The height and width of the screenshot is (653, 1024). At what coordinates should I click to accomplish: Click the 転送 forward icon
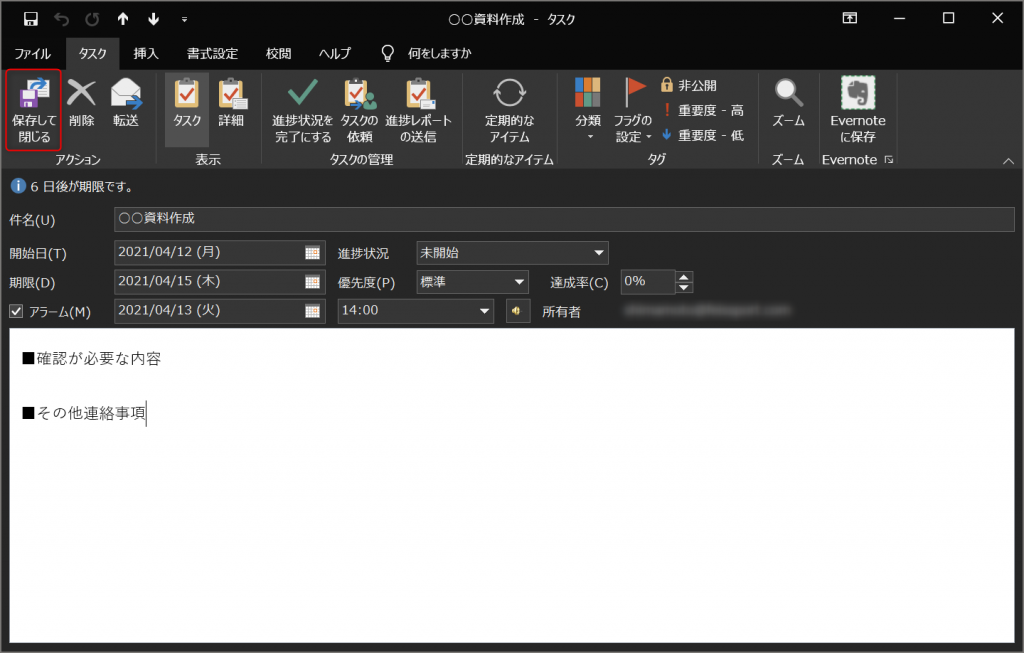pyautogui.click(x=126, y=93)
